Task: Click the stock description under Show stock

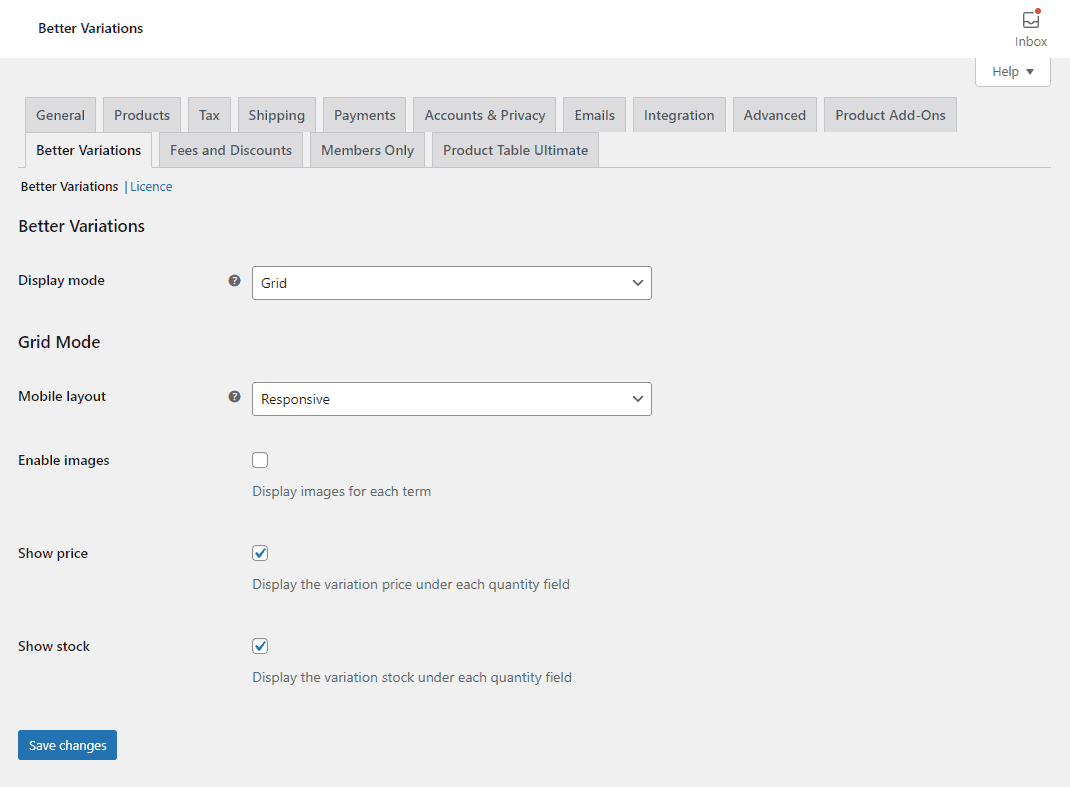Action: [x=412, y=677]
